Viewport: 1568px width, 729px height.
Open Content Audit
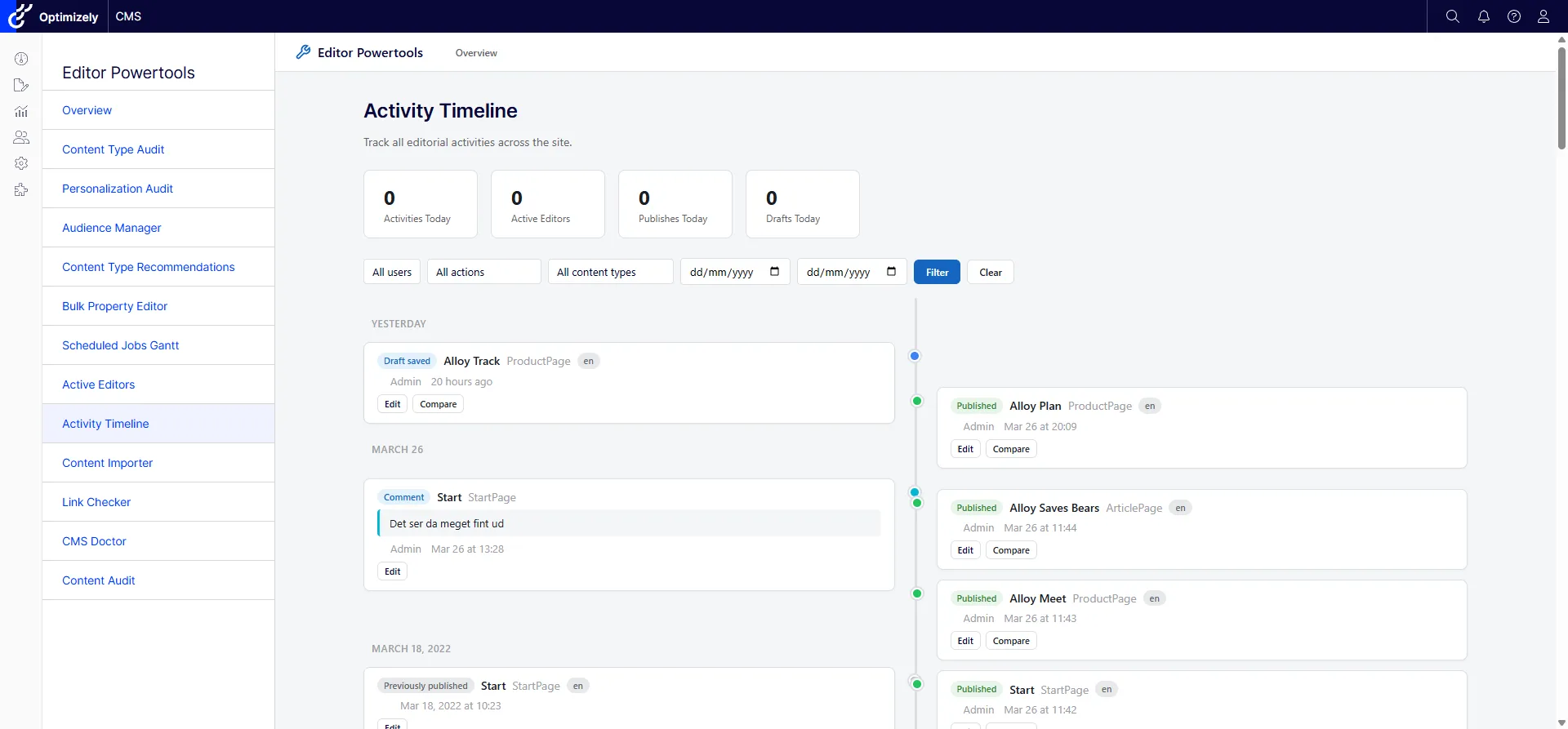(x=158, y=580)
